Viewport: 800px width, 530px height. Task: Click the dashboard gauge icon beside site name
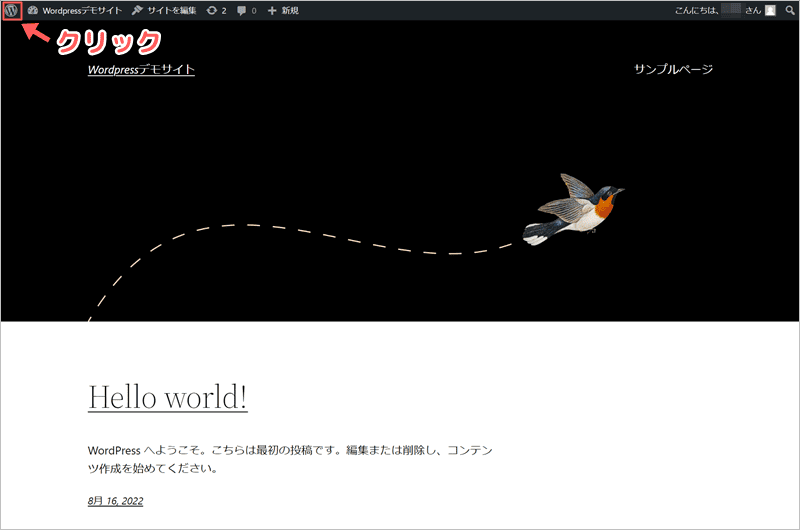[33, 10]
